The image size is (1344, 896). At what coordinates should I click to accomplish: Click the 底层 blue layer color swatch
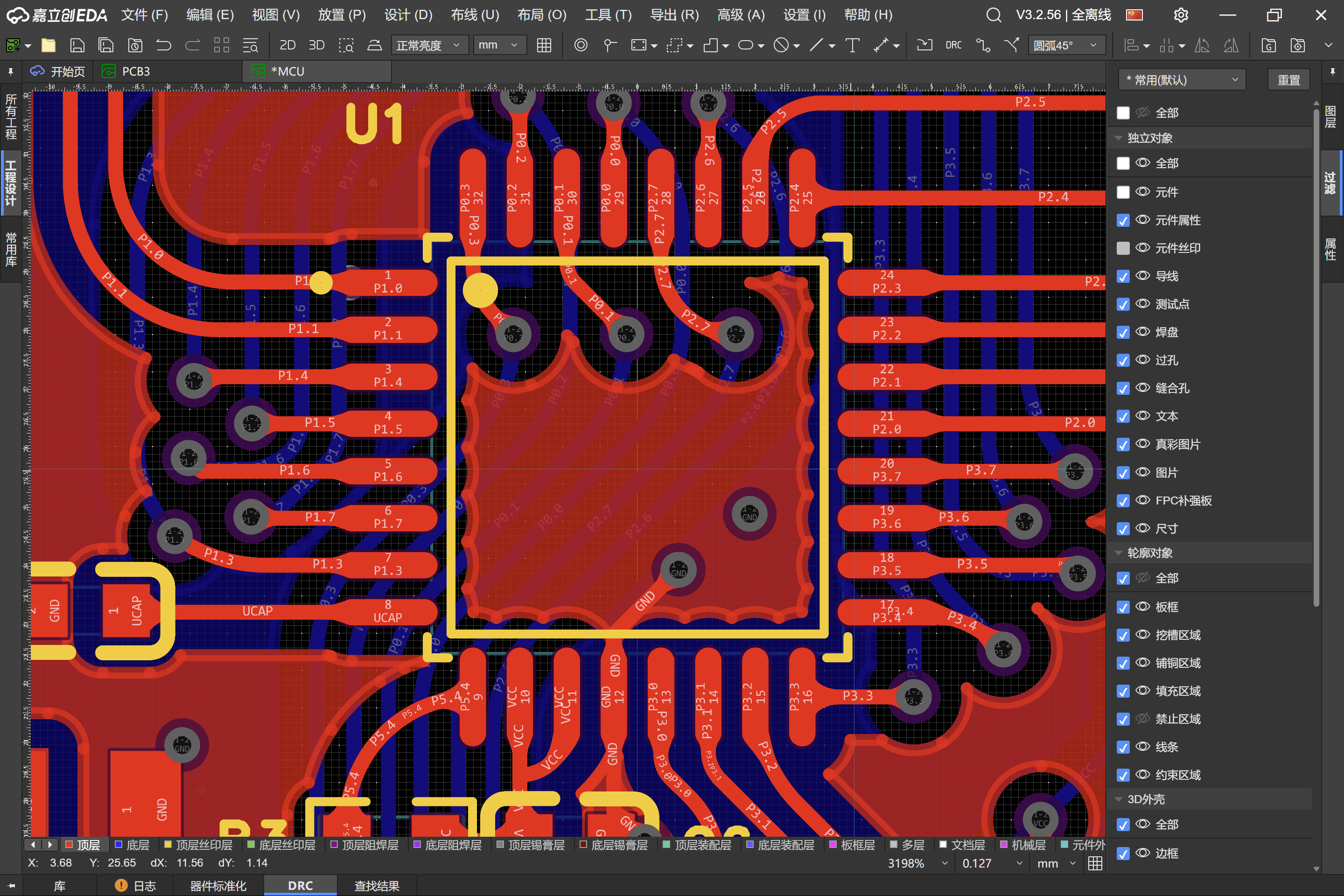[119, 845]
